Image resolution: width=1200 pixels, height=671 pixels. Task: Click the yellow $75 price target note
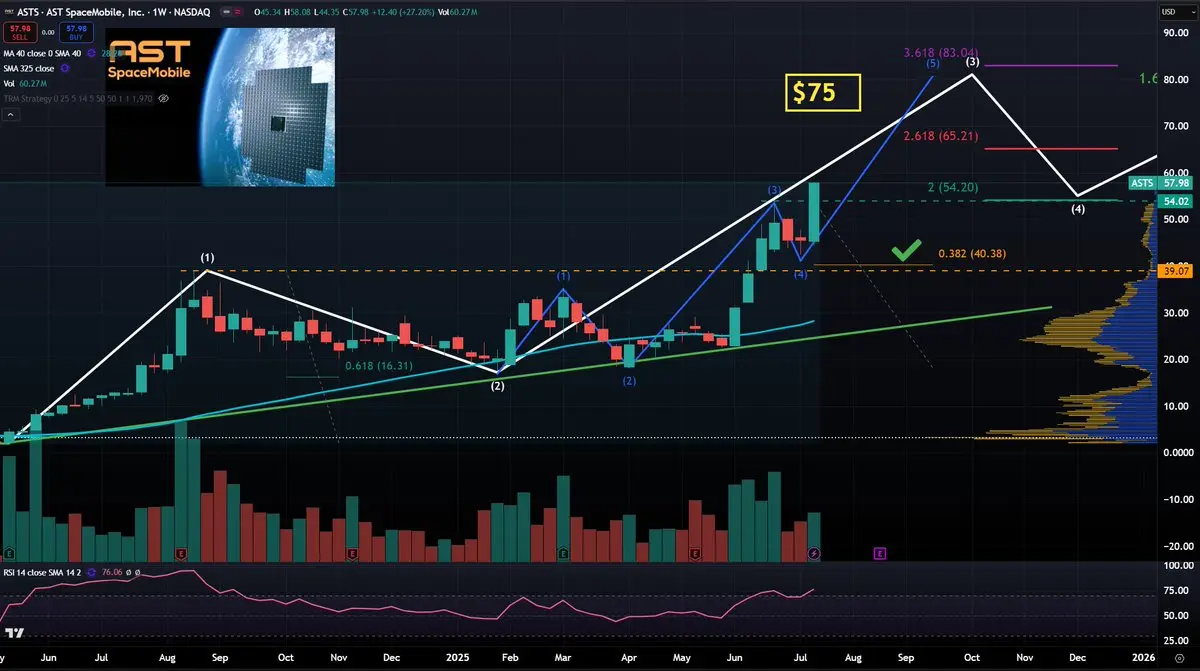823,93
